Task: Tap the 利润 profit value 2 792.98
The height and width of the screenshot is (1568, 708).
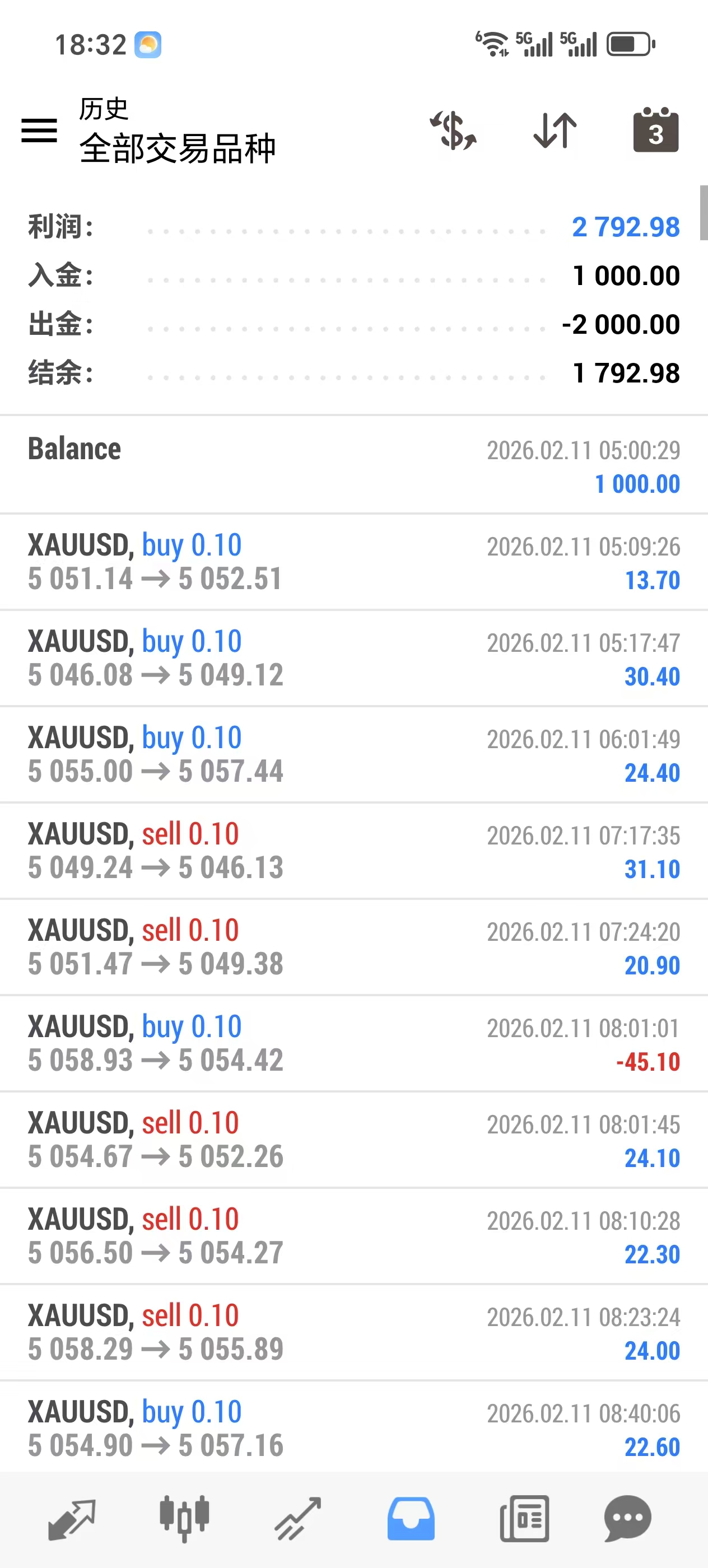Action: 625,227
